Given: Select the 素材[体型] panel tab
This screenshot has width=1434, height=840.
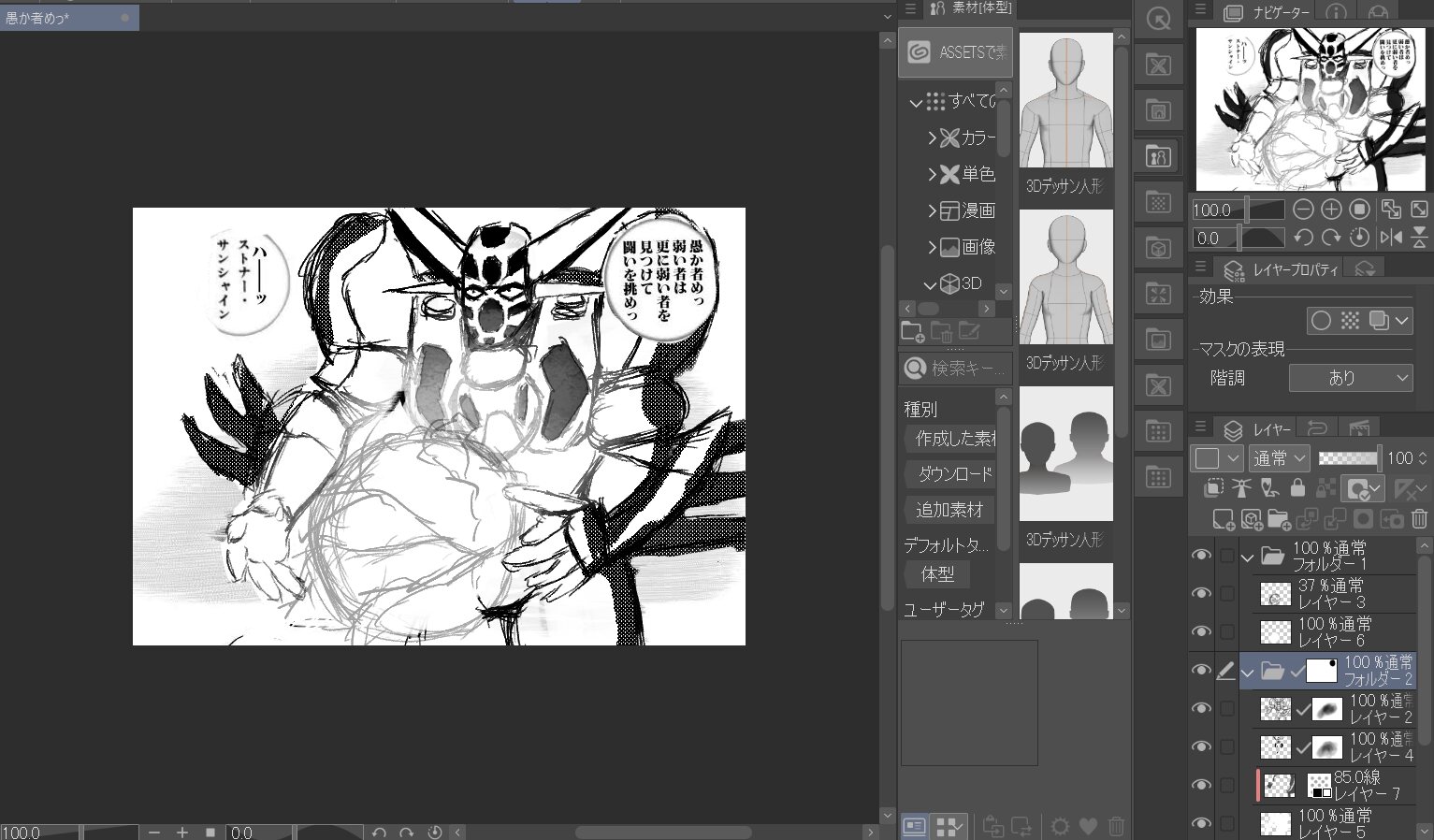Looking at the screenshot, I should click(970, 9).
